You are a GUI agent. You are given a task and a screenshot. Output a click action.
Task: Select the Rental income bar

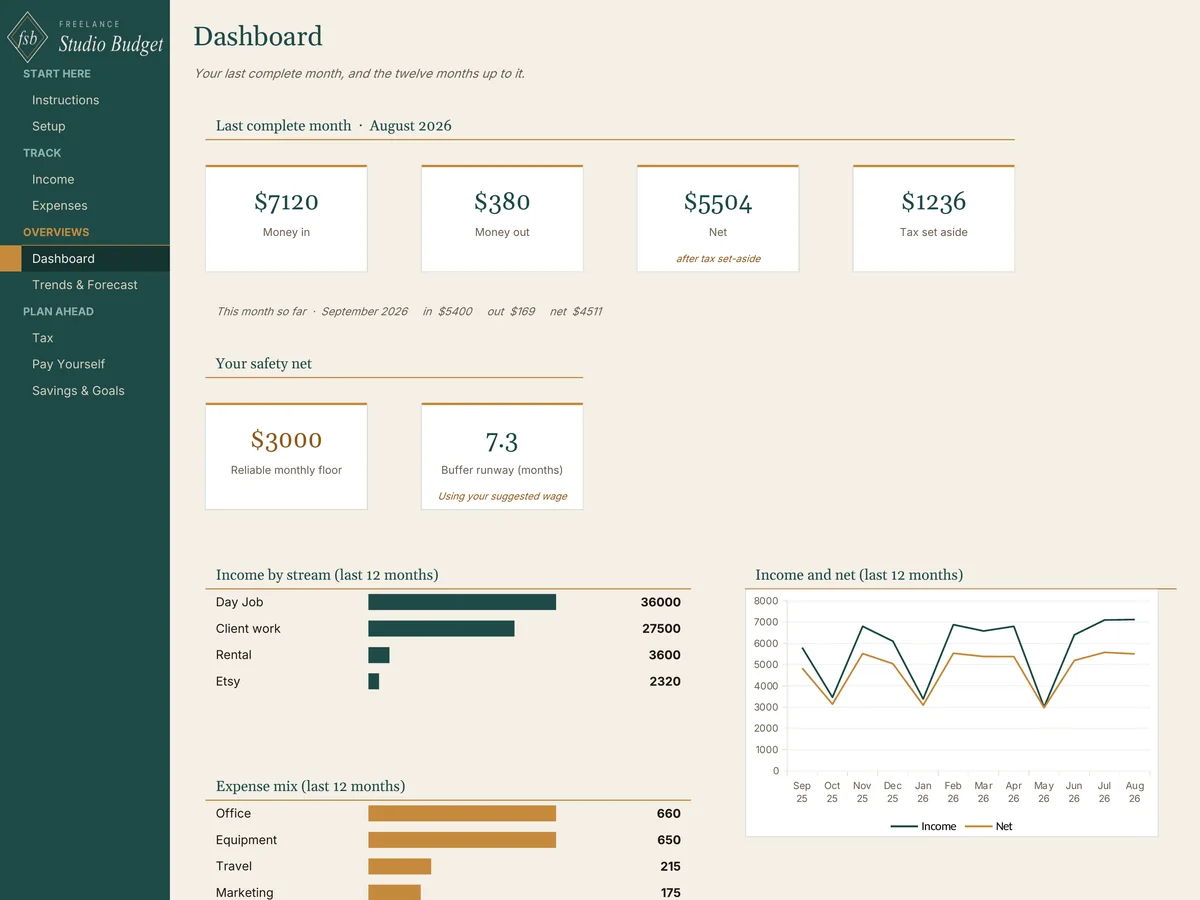click(379, 655)
